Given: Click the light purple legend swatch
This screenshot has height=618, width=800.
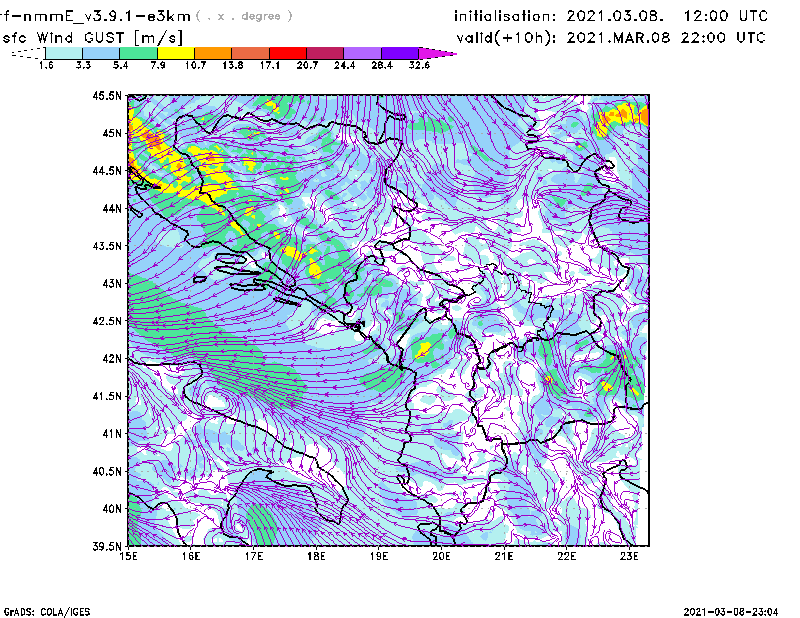Looking at the screenshot, I should (x=363, y=53).
